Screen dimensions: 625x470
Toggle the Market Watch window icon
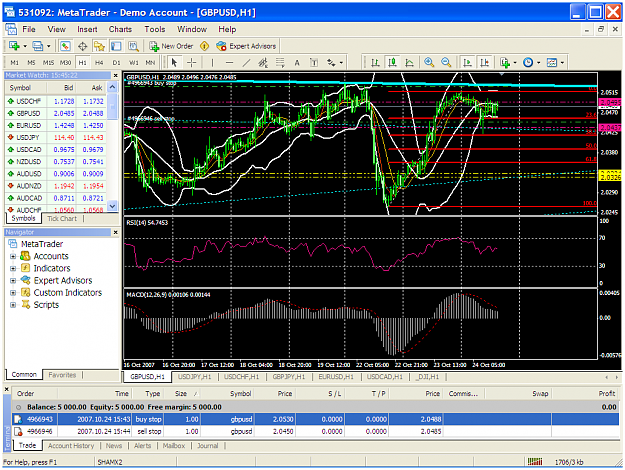pyautogui.click(x=65, y=46)
